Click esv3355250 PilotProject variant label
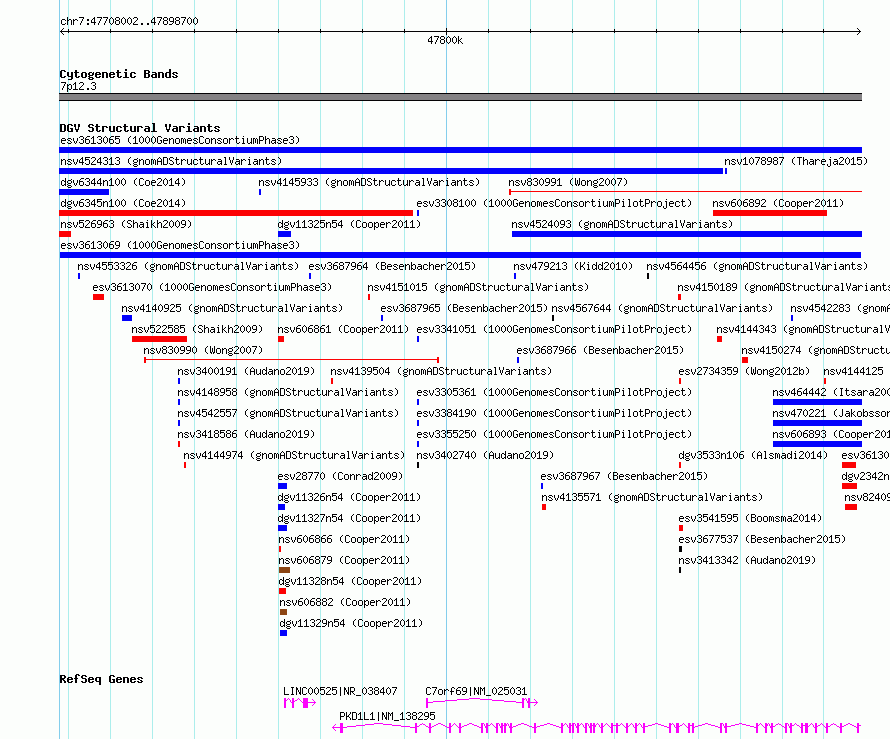This screenshot has width=890, height=739. coord(554,434)
